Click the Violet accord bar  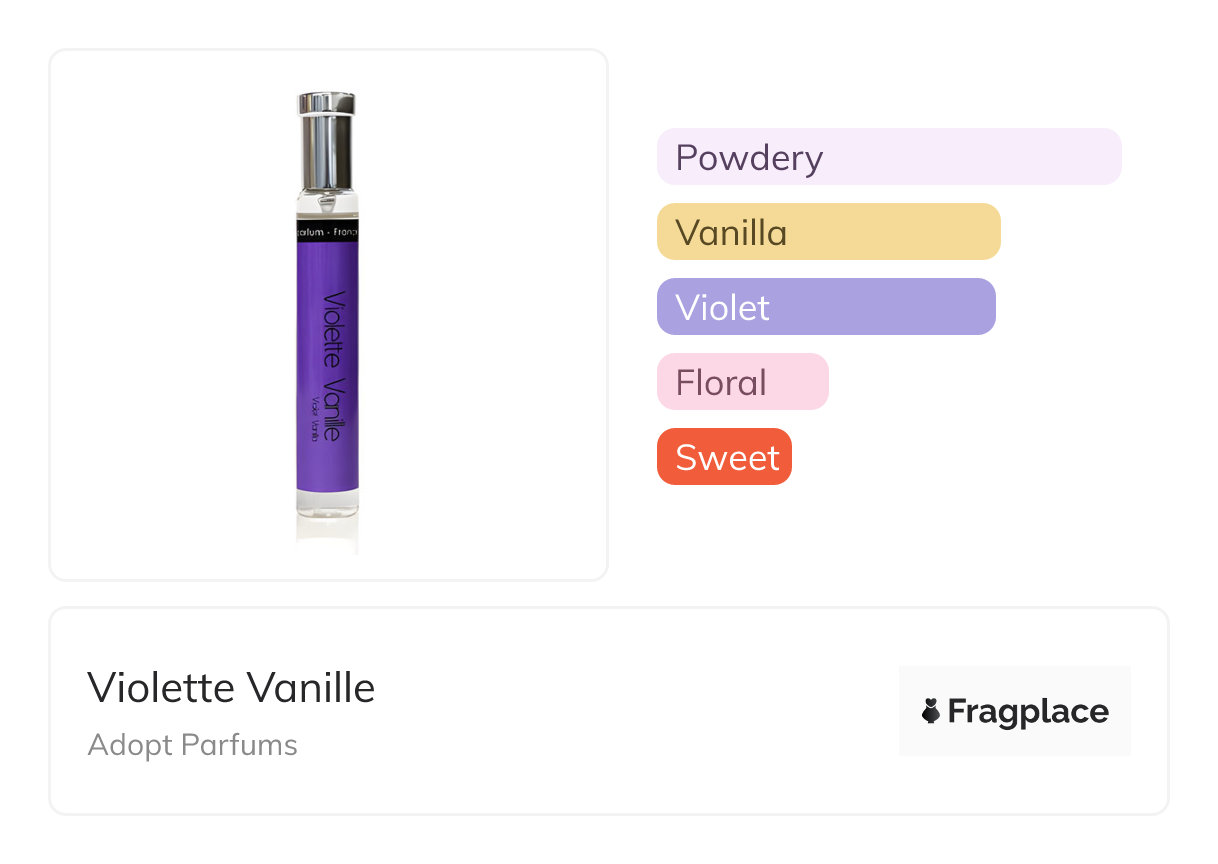click(825, 307)
